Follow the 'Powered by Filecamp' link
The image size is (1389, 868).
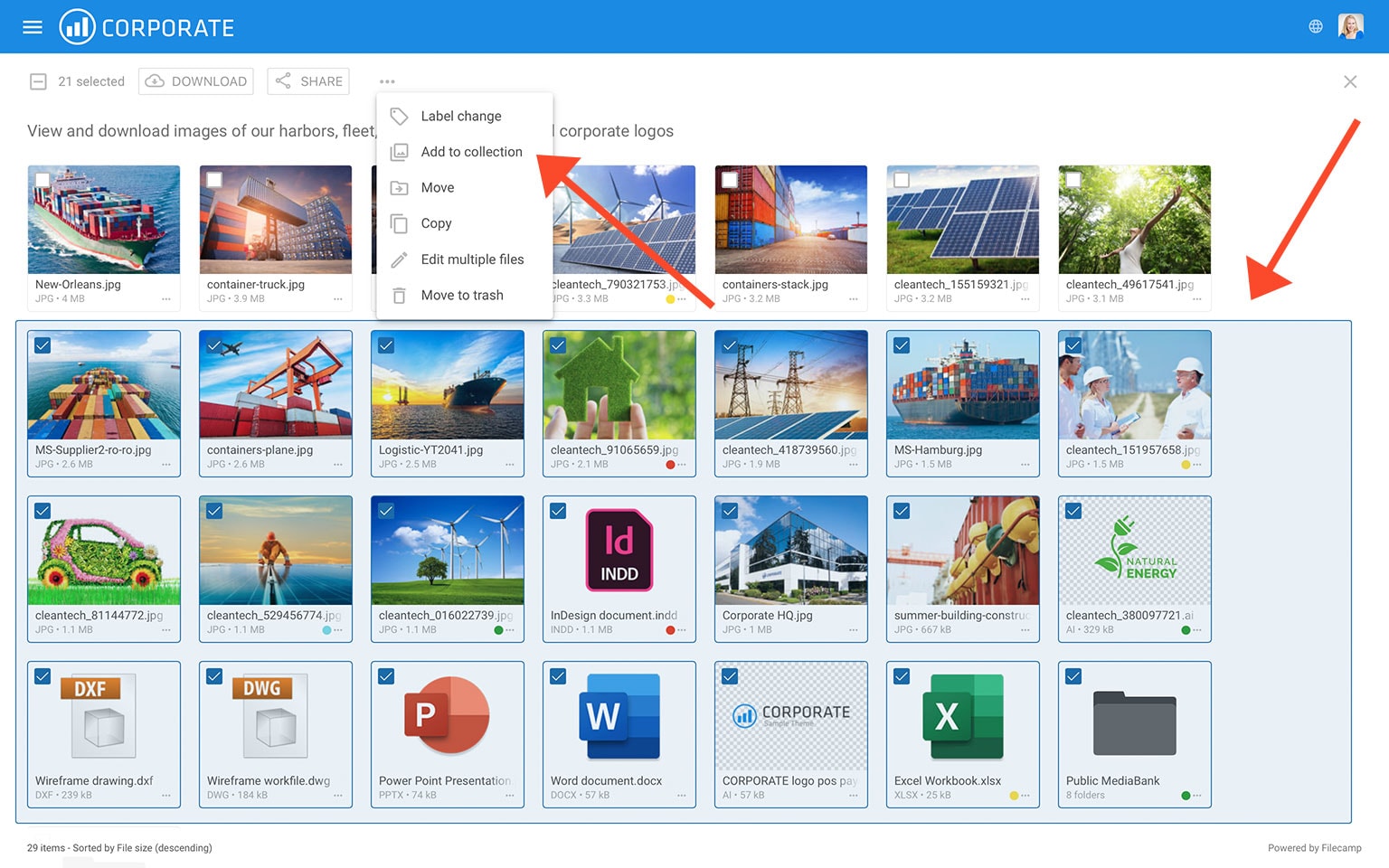click(x=1314, y=848)
